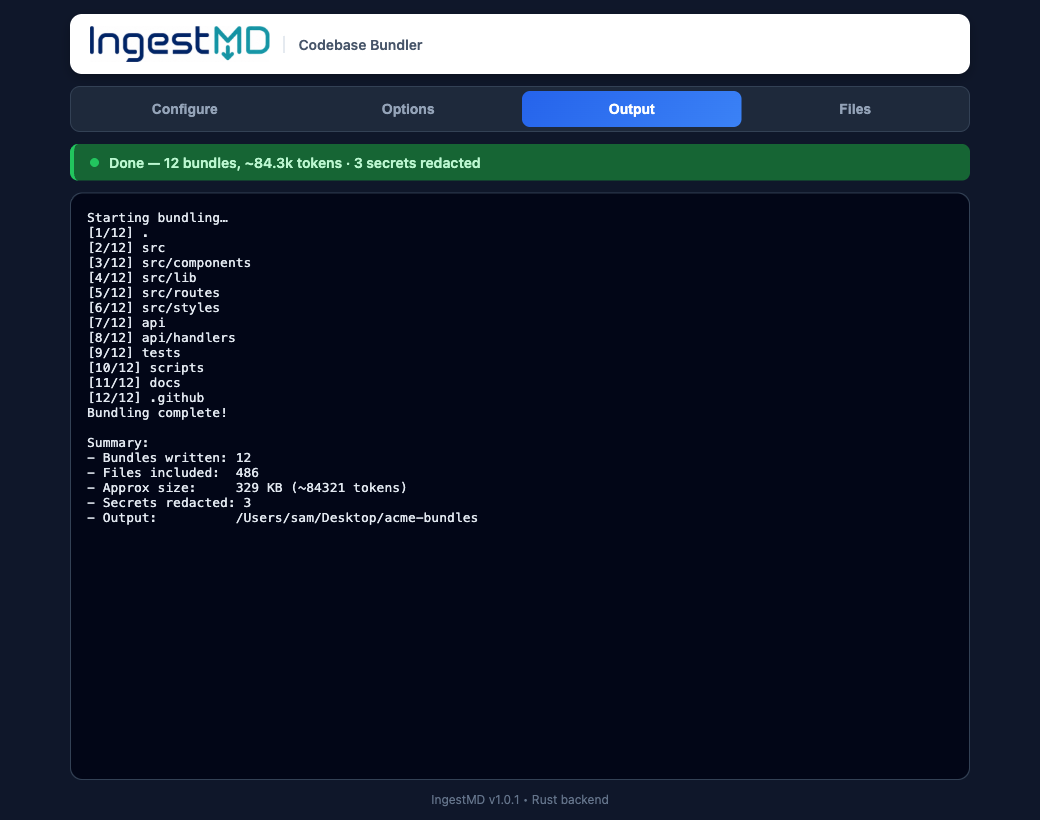Click the '[6/12] src/styles' log line
This screenshot has width=1040, height=820.
point(153,308)
